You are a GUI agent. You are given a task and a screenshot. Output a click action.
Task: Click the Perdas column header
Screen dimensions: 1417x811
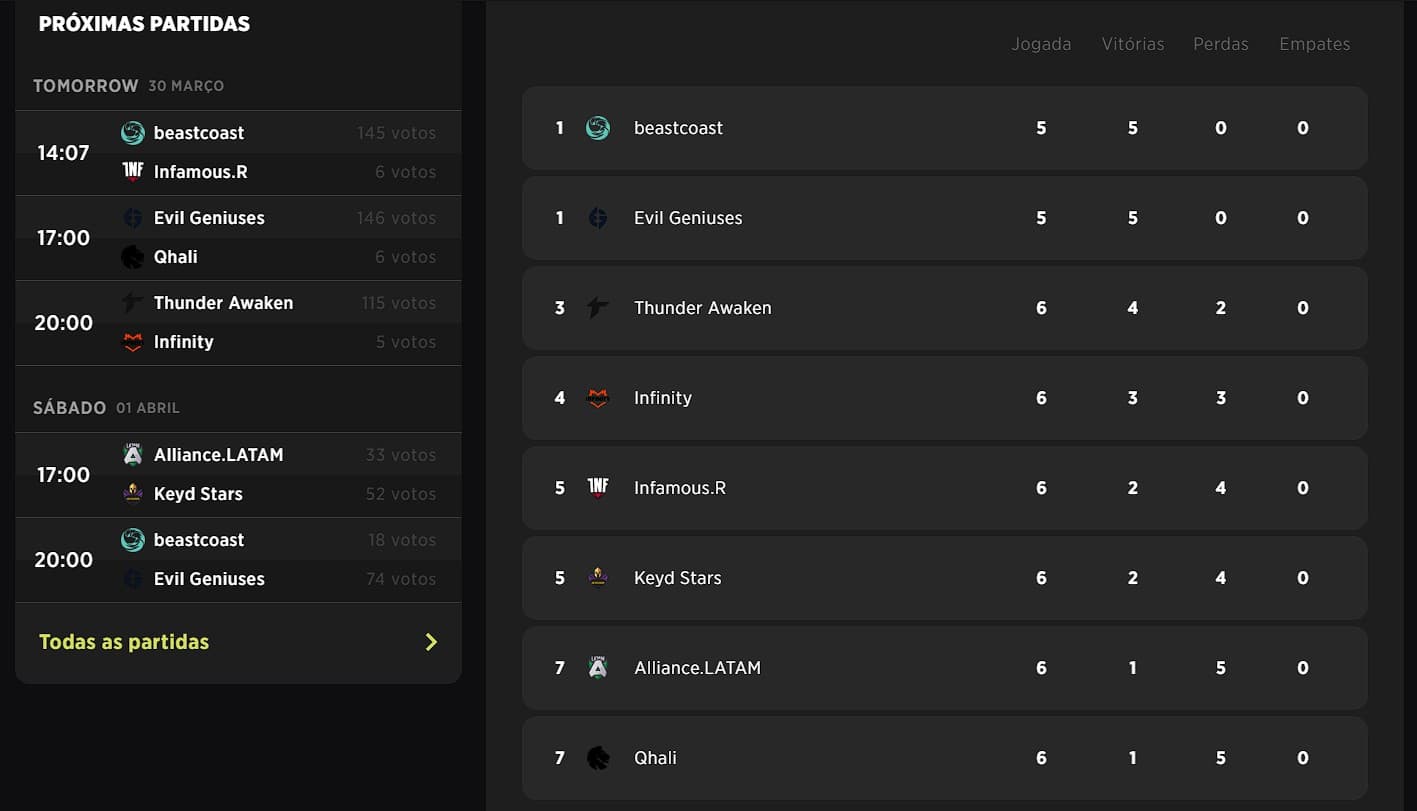(x=1220, y=44)
